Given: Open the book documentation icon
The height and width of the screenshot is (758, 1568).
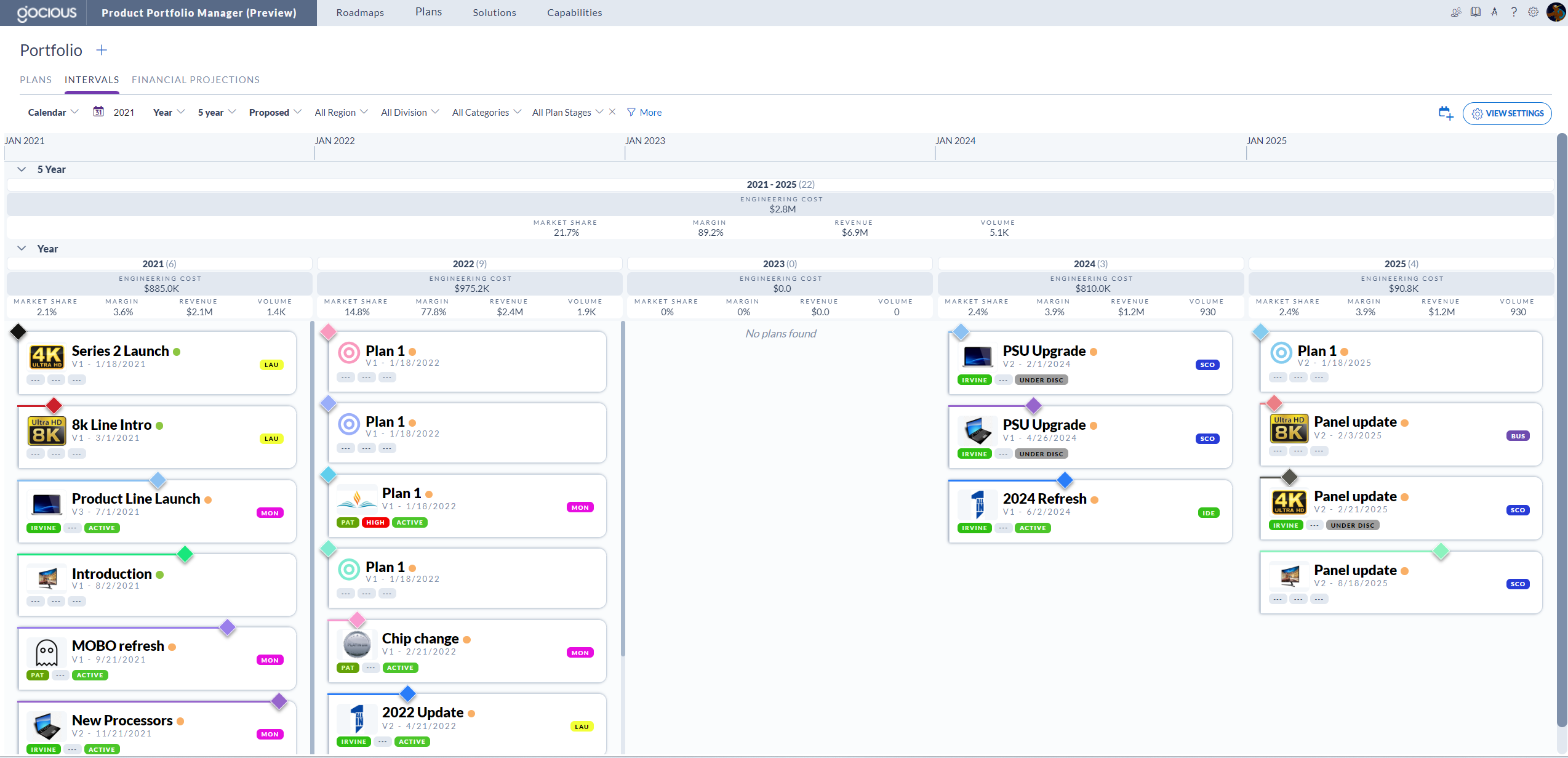Looking at the screenshot, I should [x=1476, y=12].
